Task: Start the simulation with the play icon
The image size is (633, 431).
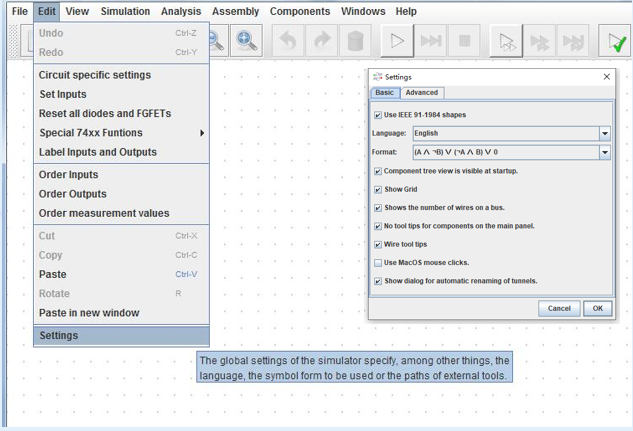Action: pos(397,41)
